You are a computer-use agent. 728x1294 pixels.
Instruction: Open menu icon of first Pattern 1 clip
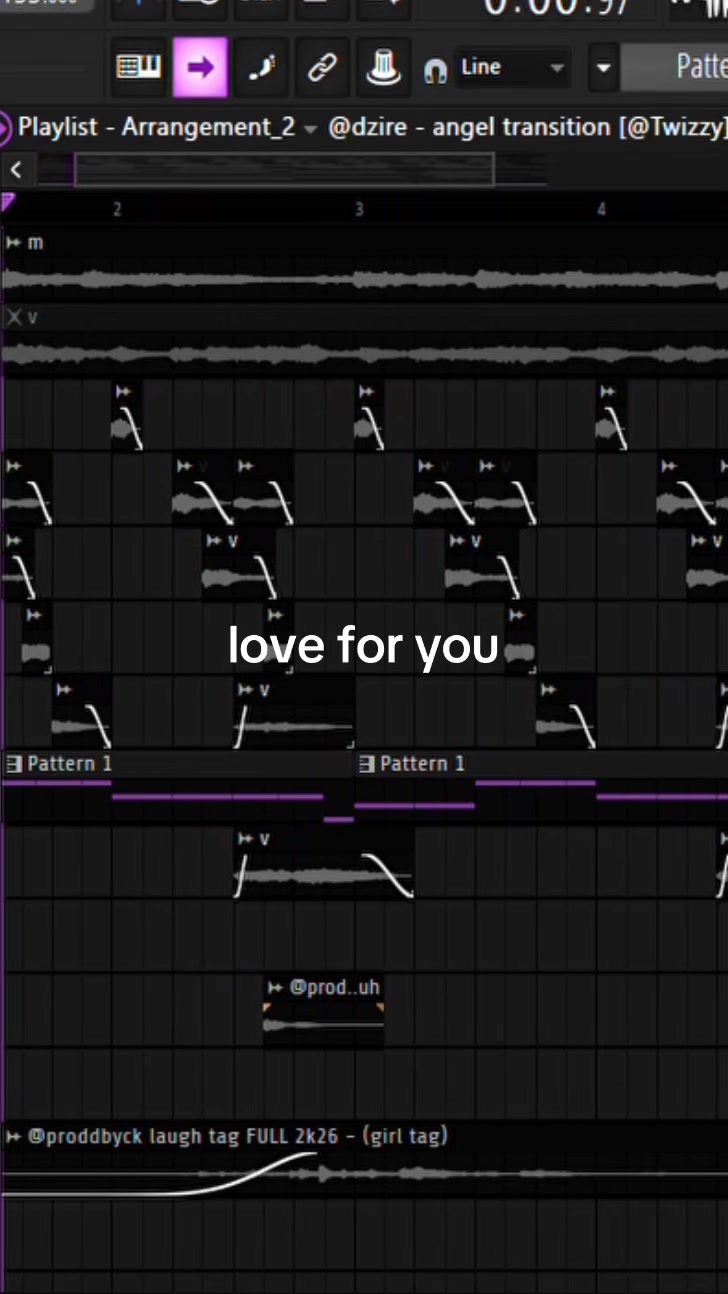tap(13, 764)
